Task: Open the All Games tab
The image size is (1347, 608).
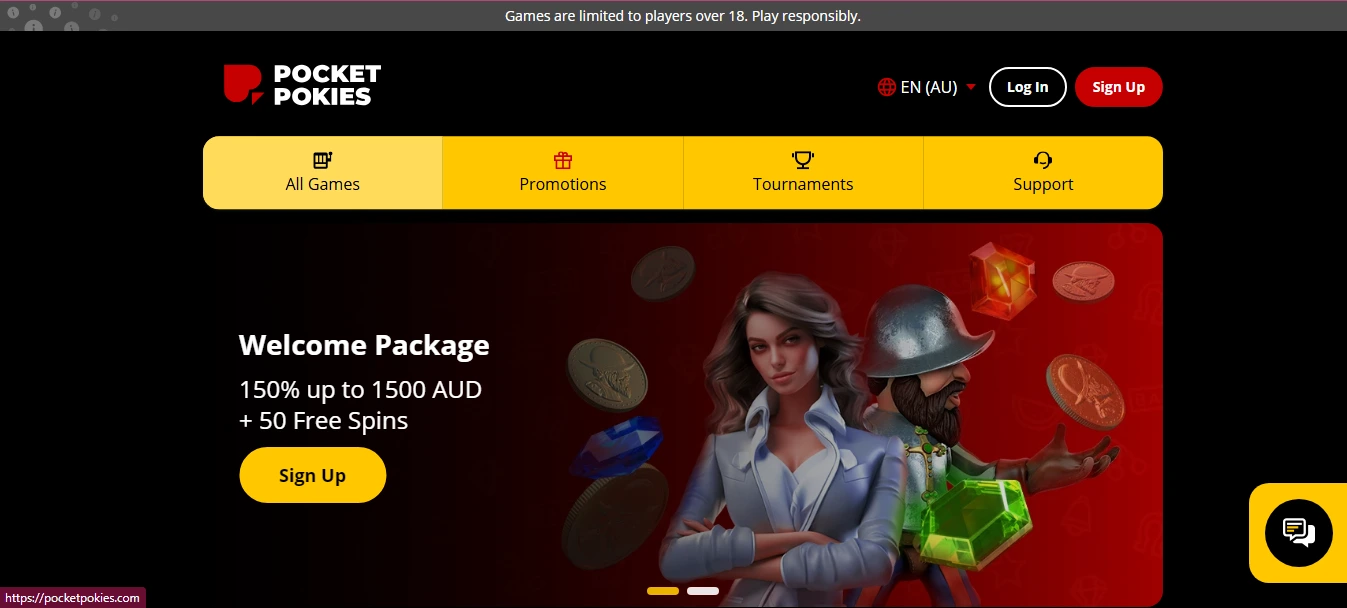Action: coord(323,173)
